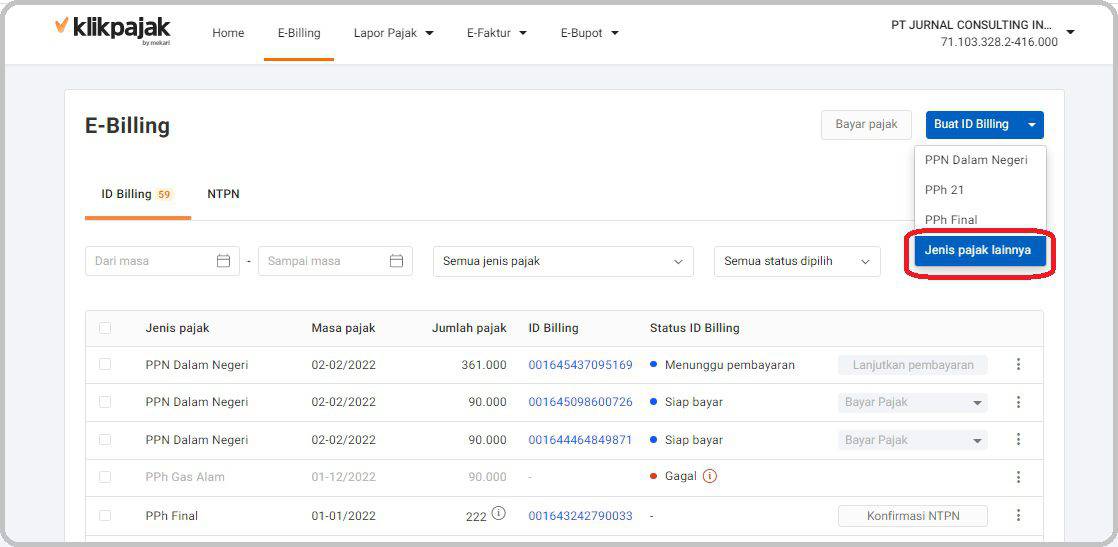
Task: Expand the Lapor Pajak menu
Action: (394, 33)
